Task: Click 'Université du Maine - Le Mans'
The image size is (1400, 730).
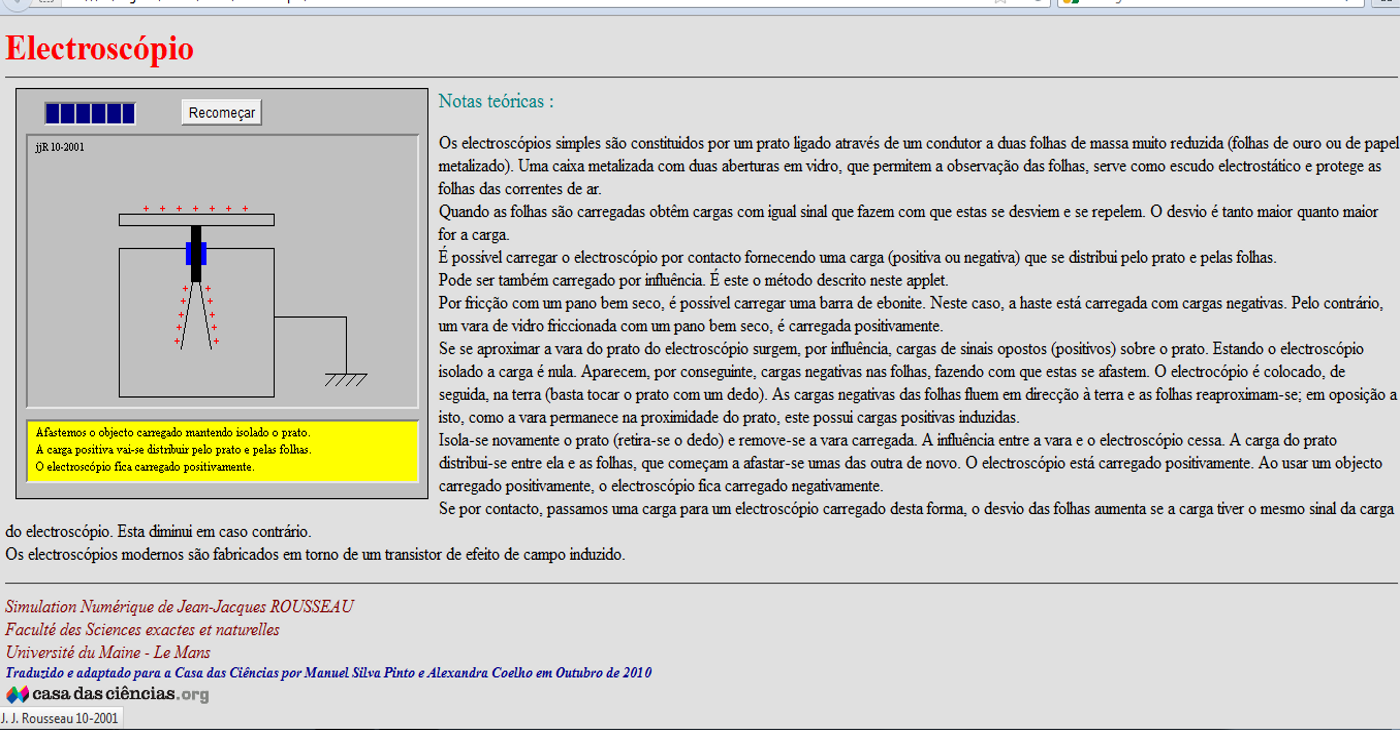Action: click(x=108, y=653)
